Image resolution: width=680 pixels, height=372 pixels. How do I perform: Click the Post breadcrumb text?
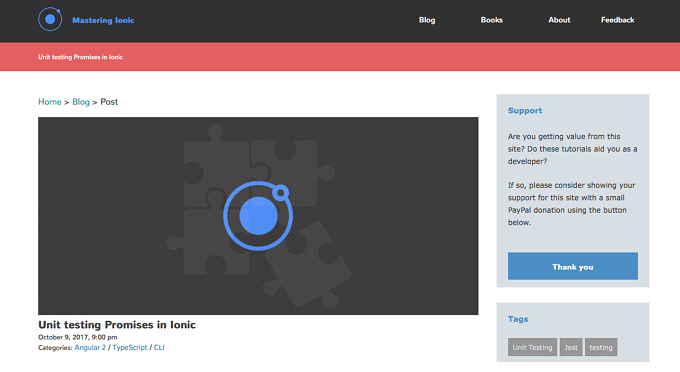coord(109,102)
